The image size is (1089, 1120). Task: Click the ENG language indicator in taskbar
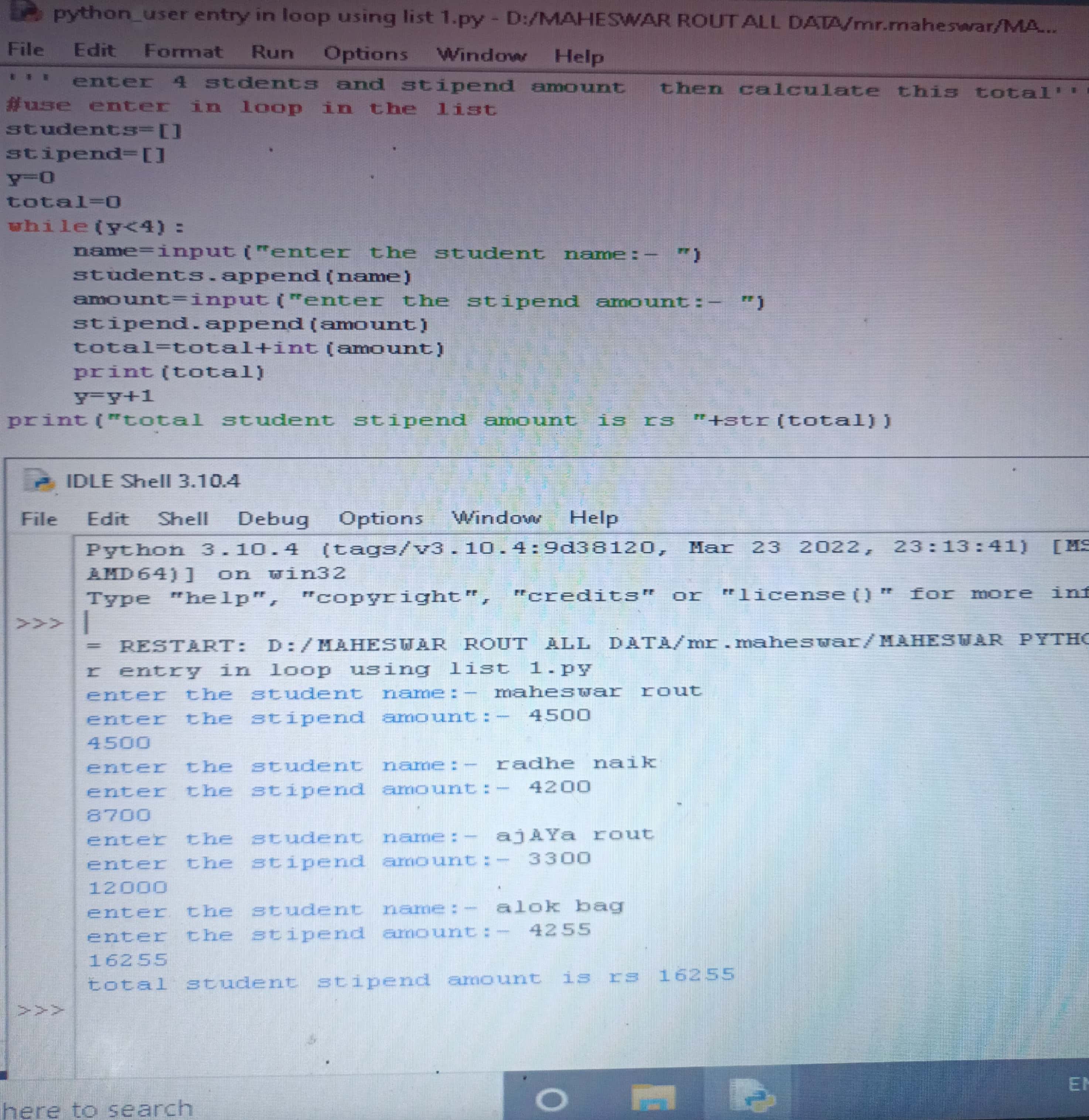1079,1084
